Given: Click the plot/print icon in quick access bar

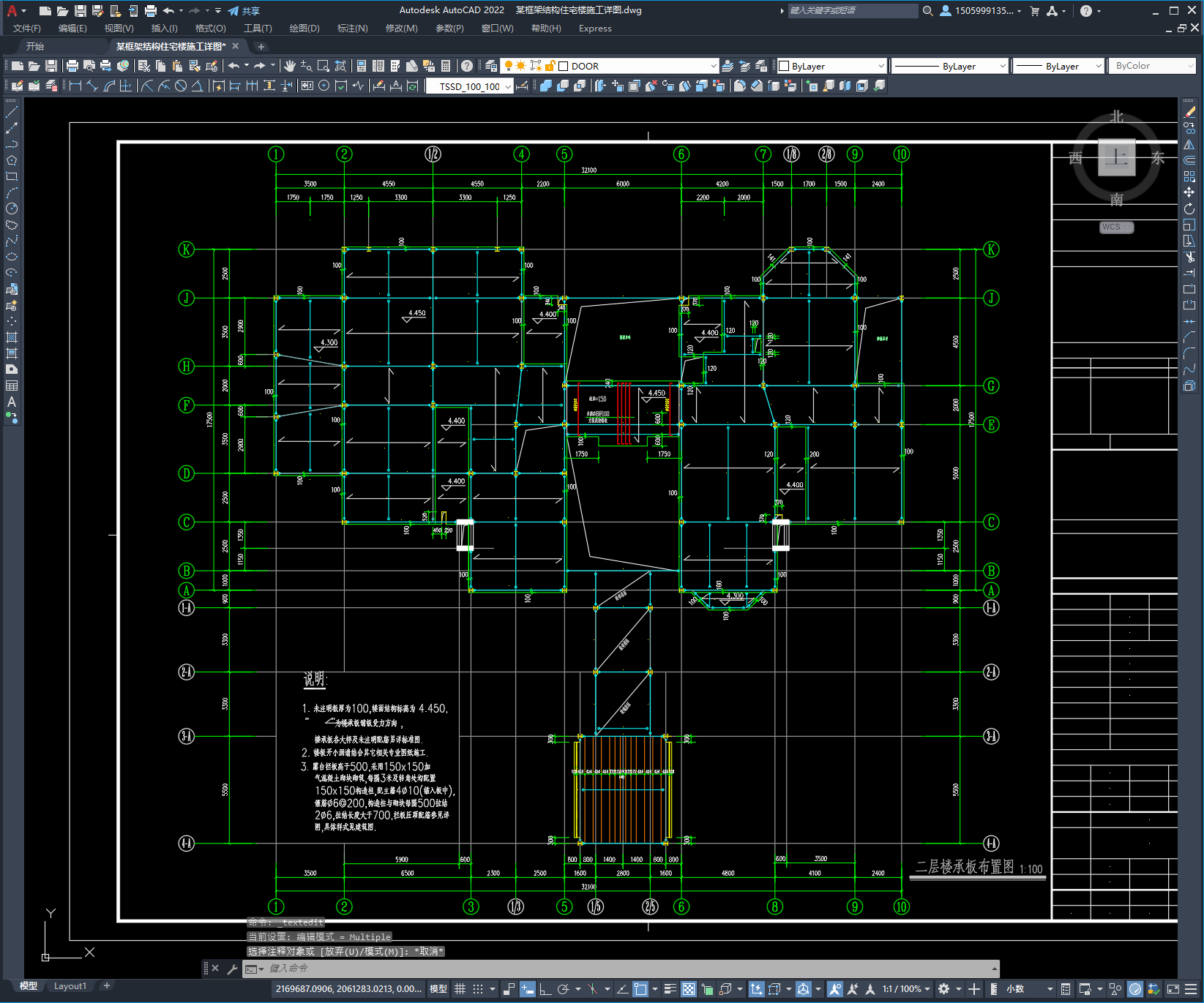Looking at the screenshot, I should [x=151, y=11].
